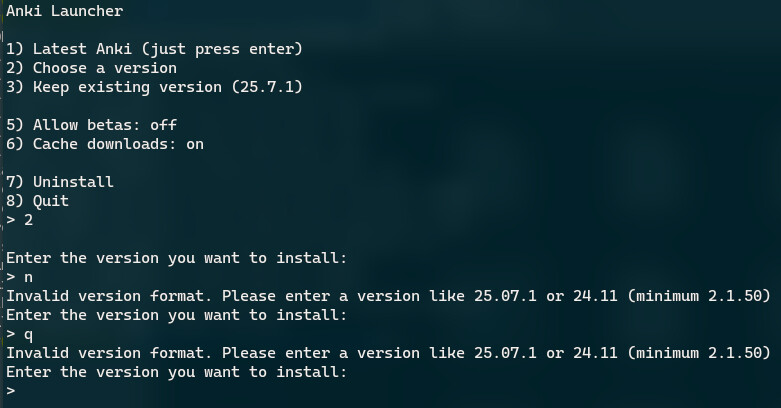Click the "> 2" entered input line
The image size is (781, 408).
[20, 220]
